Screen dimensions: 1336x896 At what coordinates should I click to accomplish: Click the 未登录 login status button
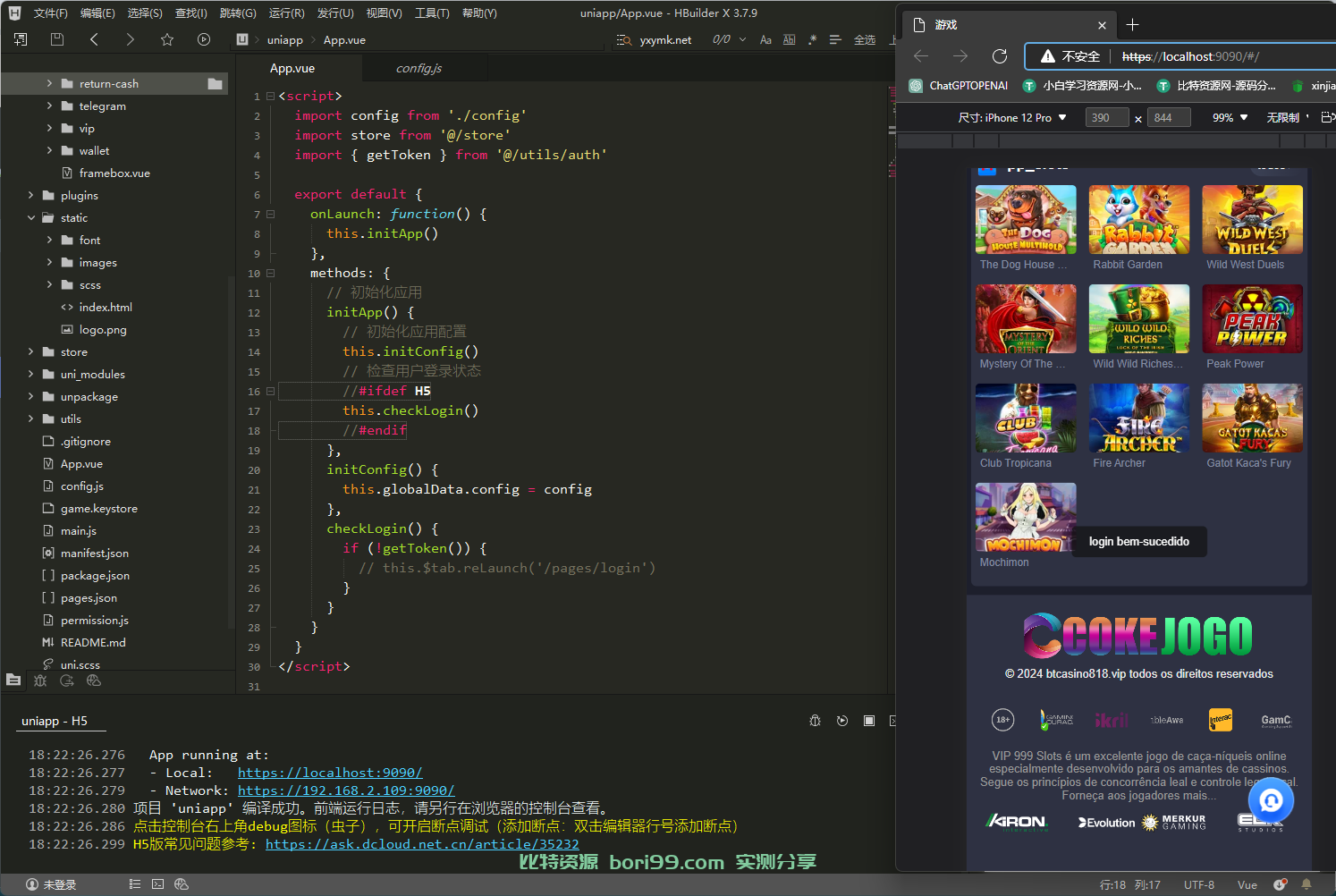[x=52, y=884]
